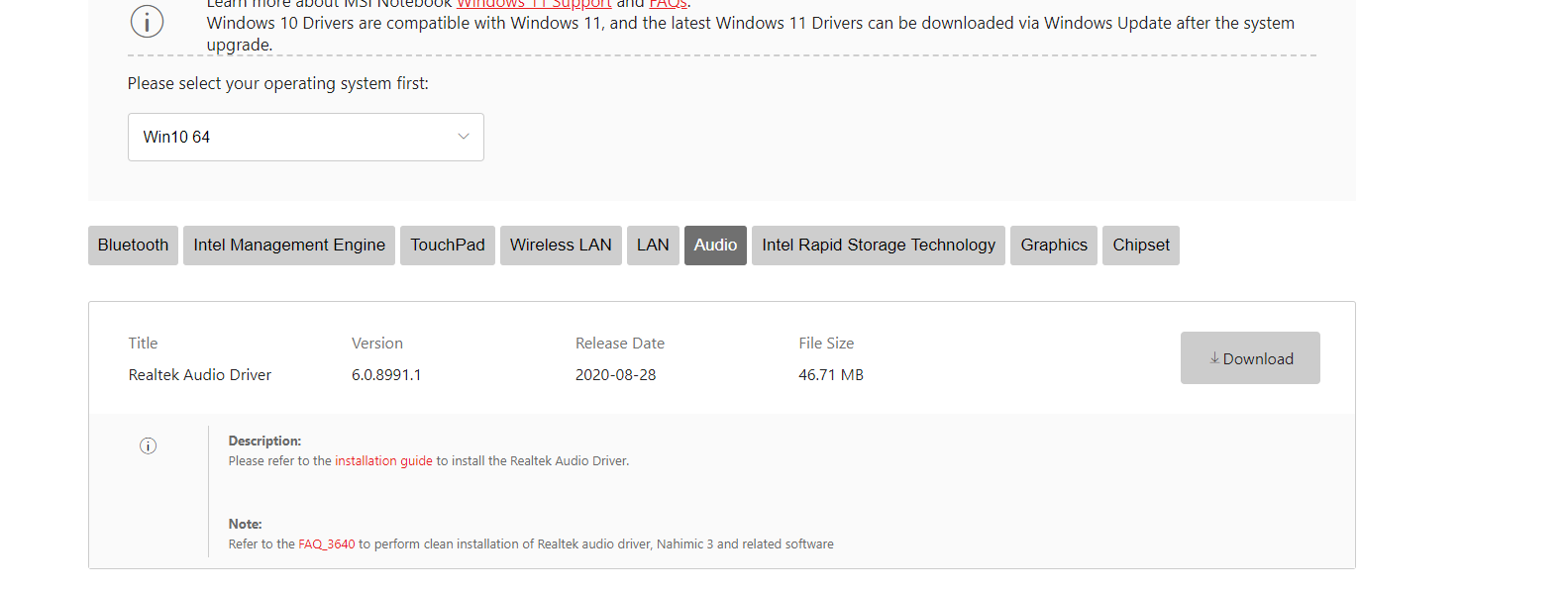Image resolution: width=1568 pixels, height=592 pixels.
Task: Download the Realtek Audio Driver
Action: point(1250,358)
